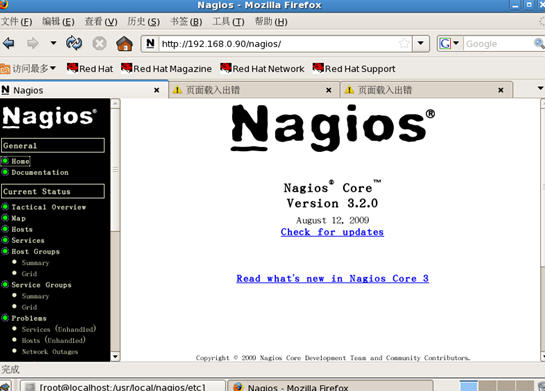This screenshot has height=391, width=545.
Task: Close the first 页面载入出错 tab
Action: tap(328, 90)
